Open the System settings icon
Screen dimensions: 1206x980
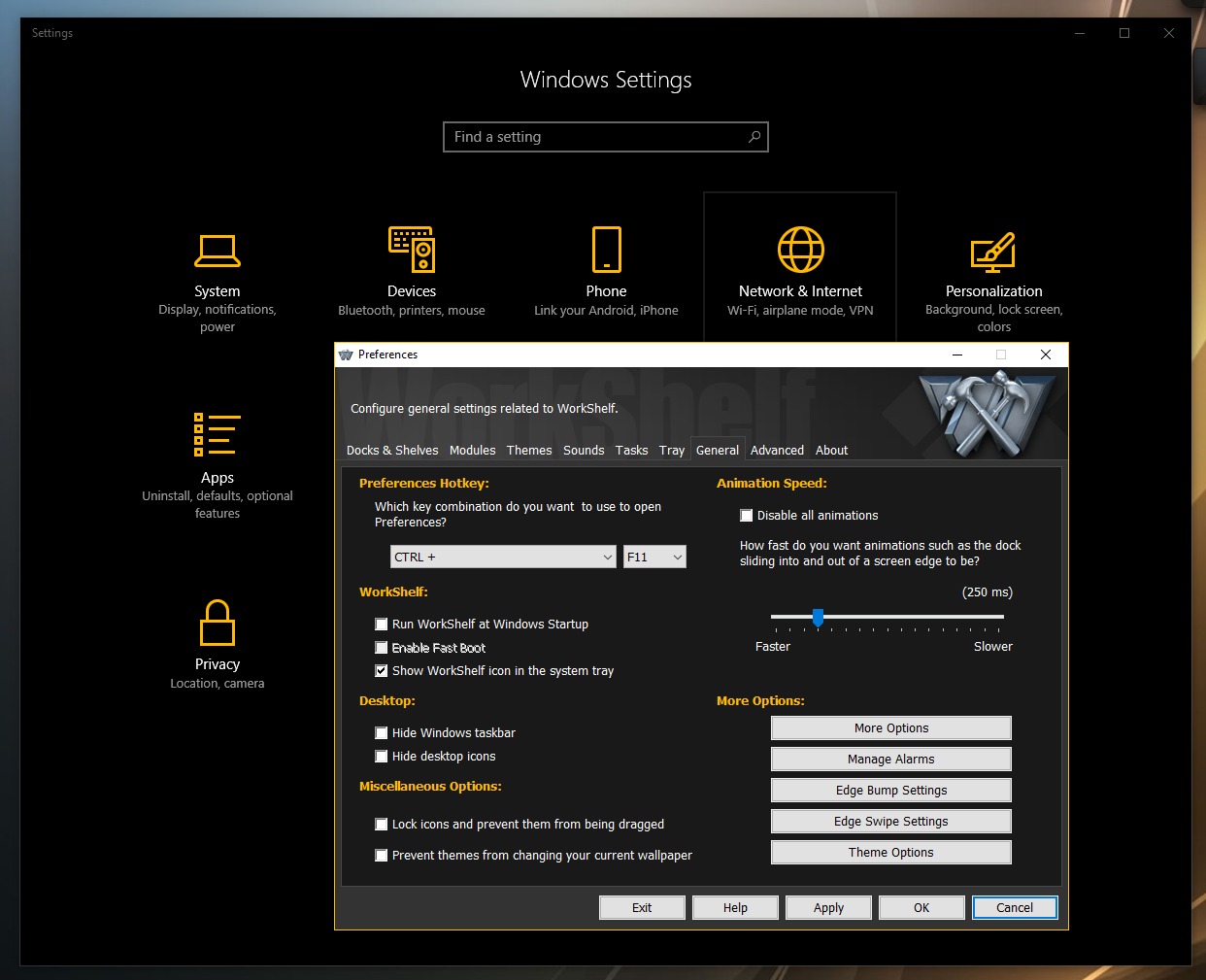(x=218, y=251)
